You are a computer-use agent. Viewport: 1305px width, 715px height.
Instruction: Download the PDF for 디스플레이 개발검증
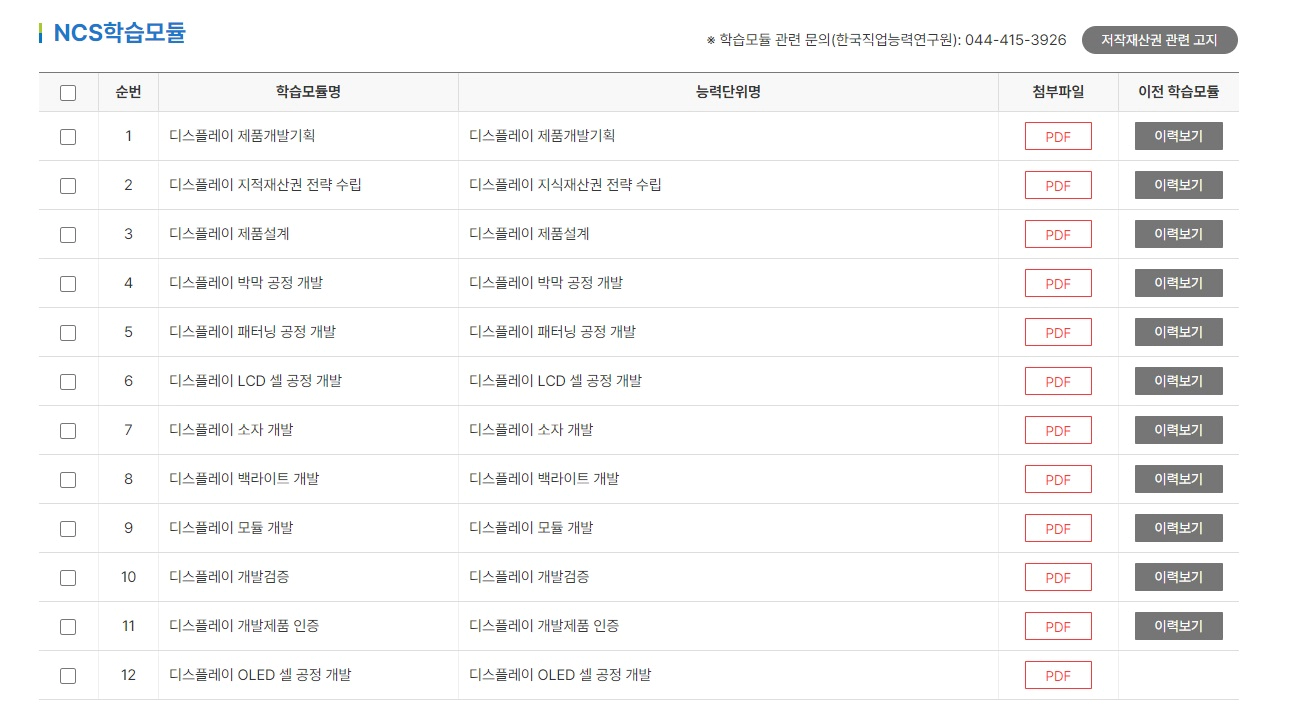[x=1058, y=576]
